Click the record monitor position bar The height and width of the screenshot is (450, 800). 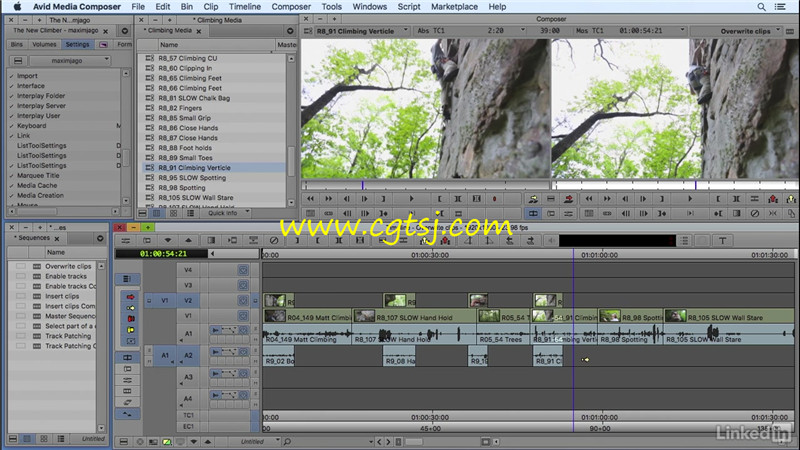[676, 185]
